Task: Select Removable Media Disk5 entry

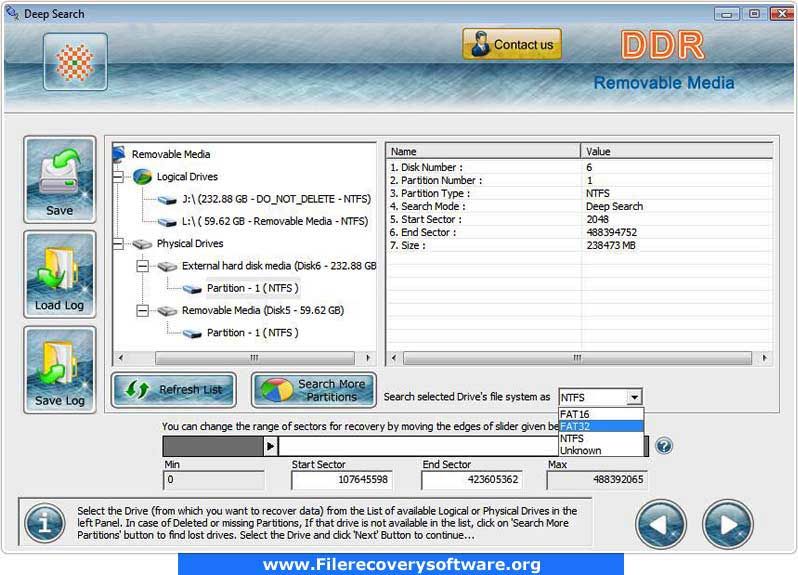Action: pos(263,310)
